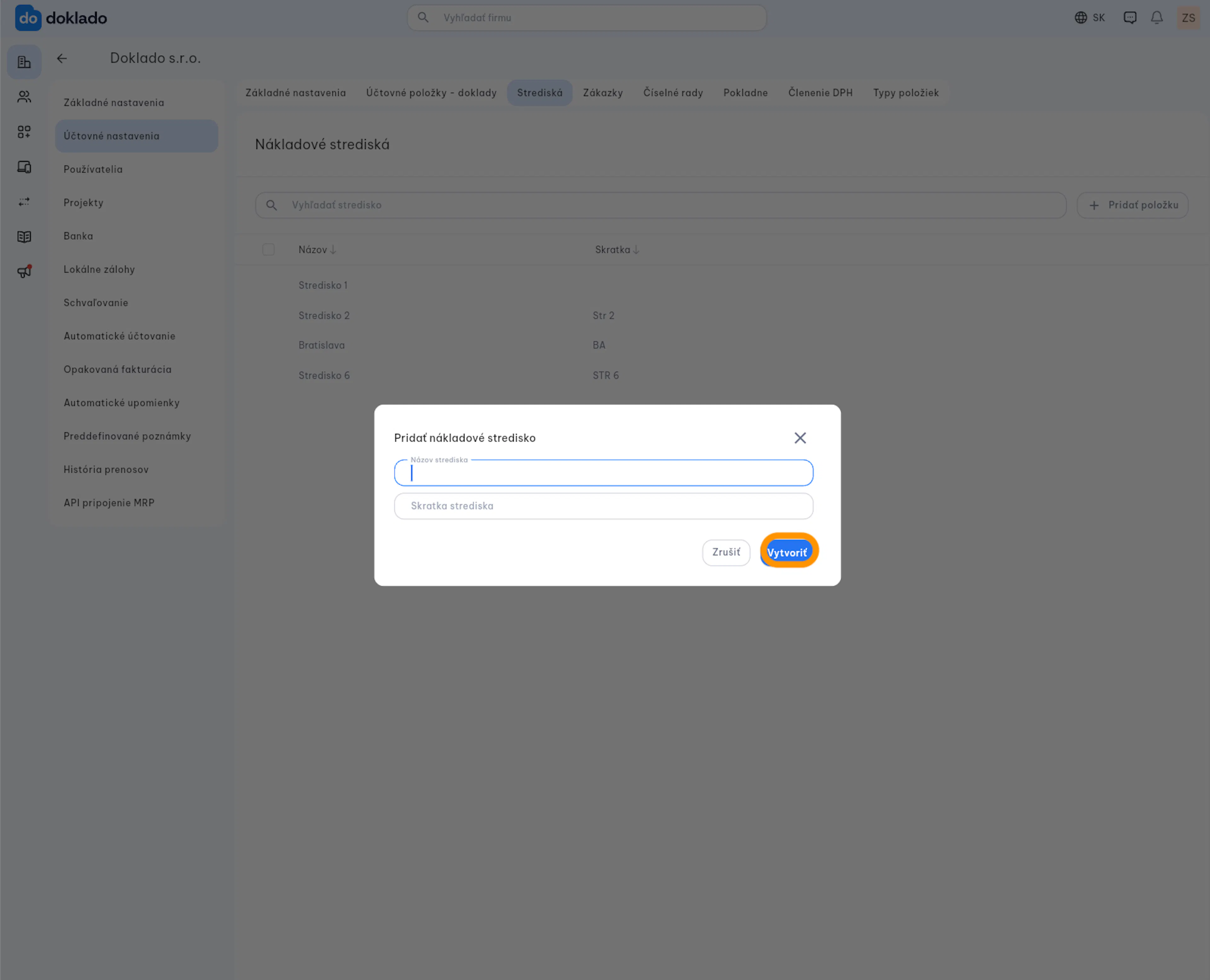
Task: Click the BA abbreviation cell
Action: pos(599,346)
